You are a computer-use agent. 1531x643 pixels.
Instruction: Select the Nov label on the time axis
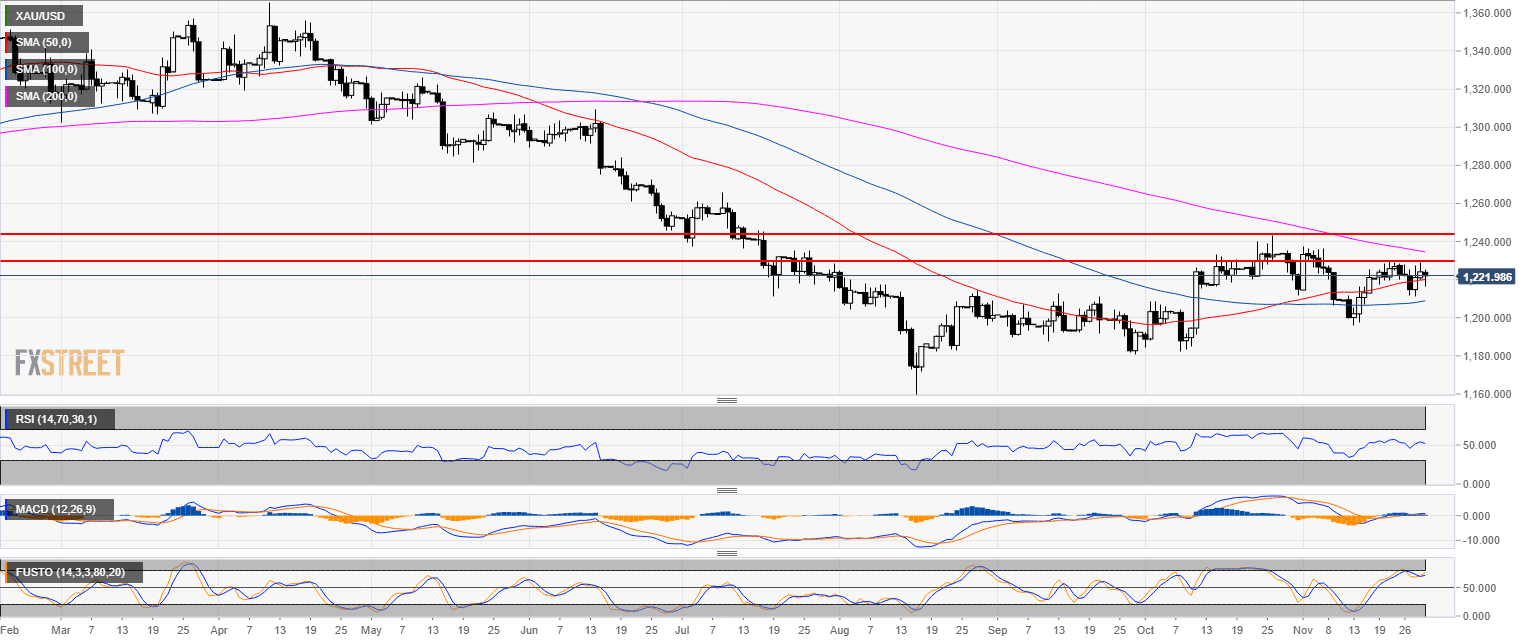[x=1303, y=631]
